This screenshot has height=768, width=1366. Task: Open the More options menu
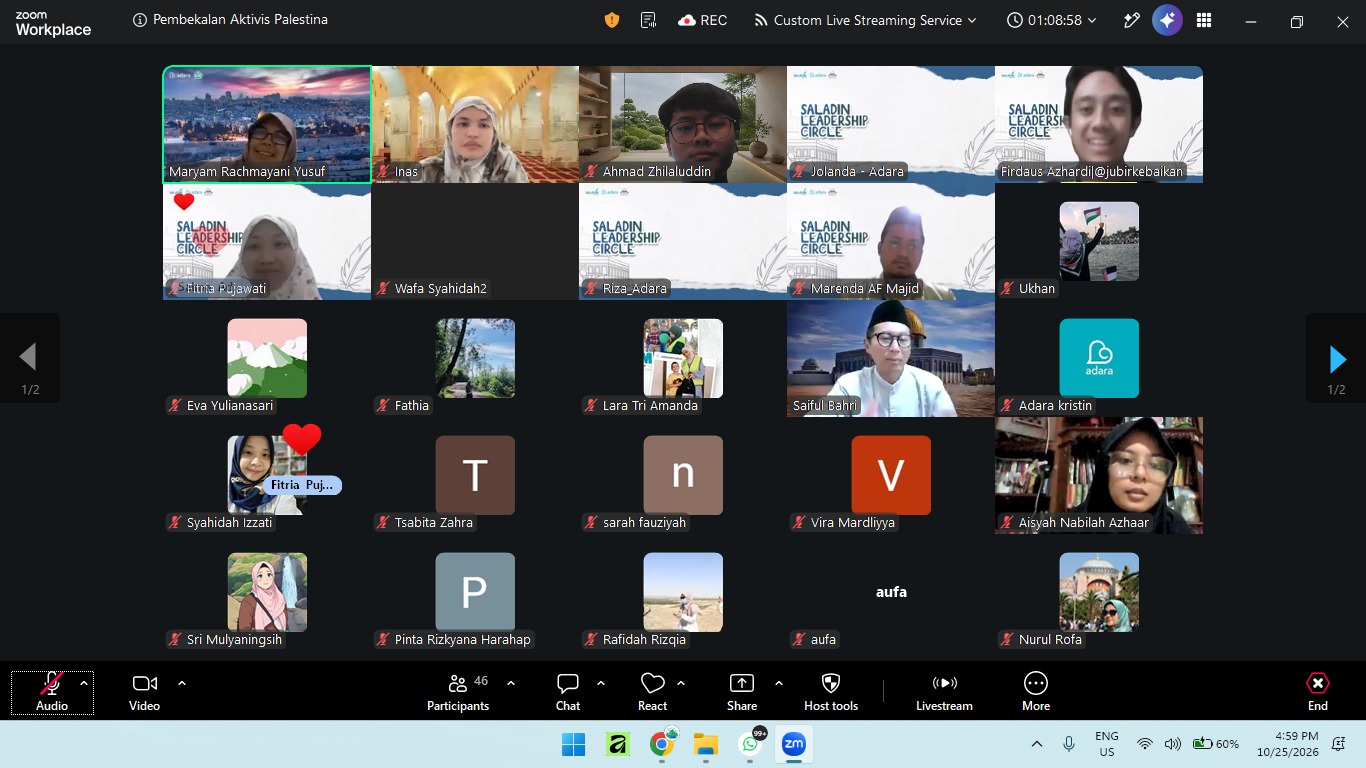coord(1036,692)
